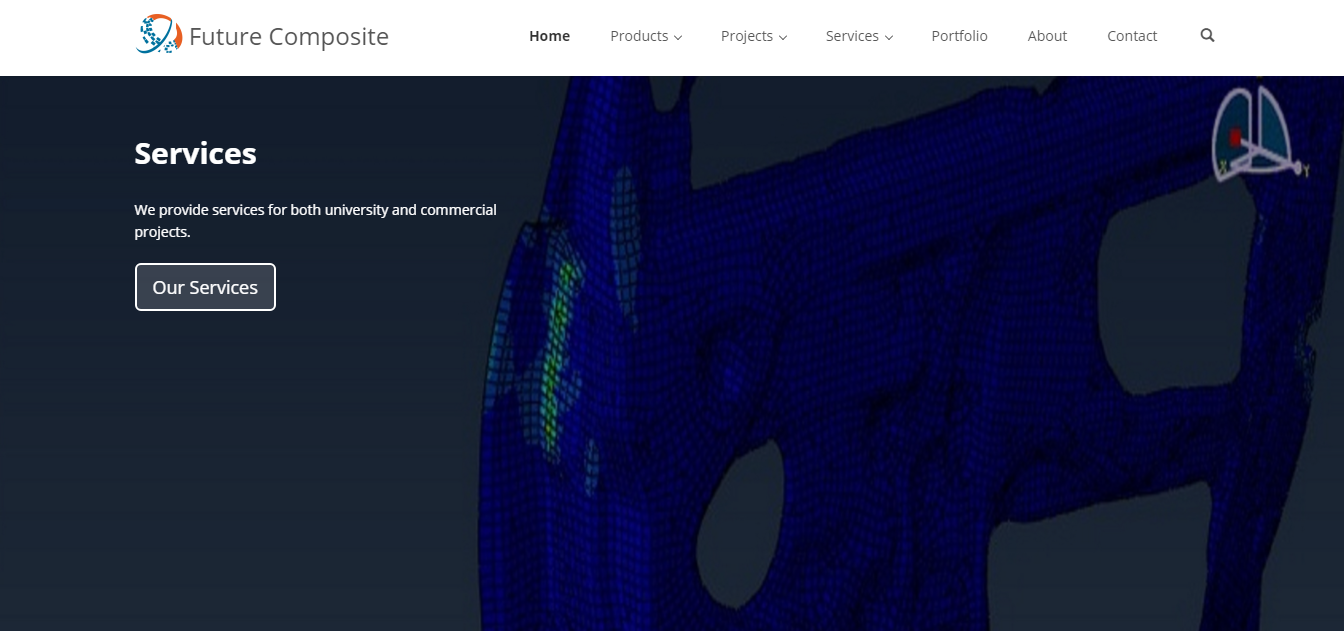
Task: Open the Contact page
Action: 1132,36
